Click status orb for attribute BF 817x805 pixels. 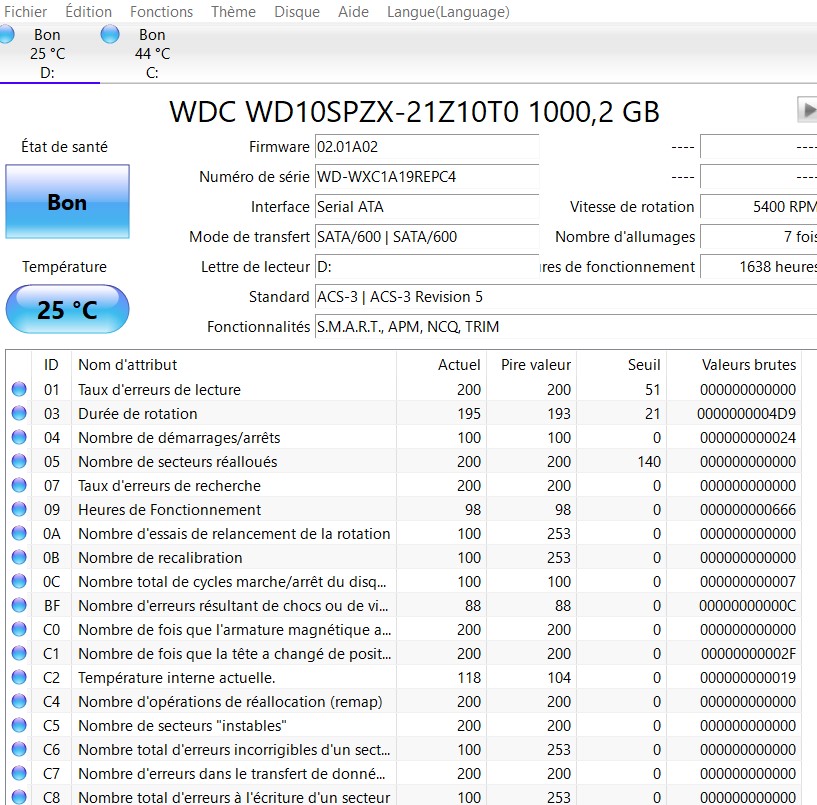pyautogui.click(x=19, y=605)
